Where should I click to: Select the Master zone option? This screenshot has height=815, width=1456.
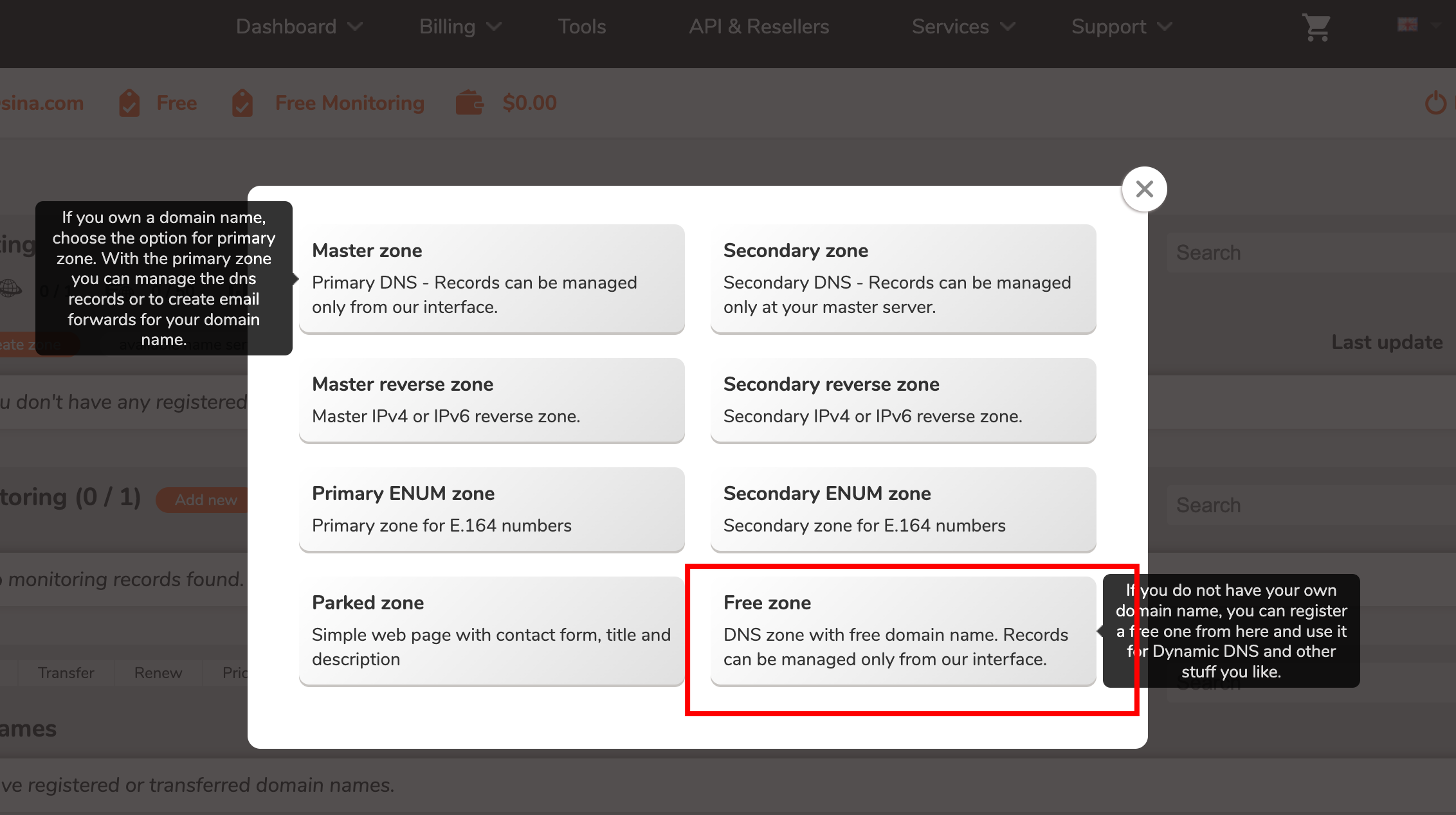(x=491, y=278)
